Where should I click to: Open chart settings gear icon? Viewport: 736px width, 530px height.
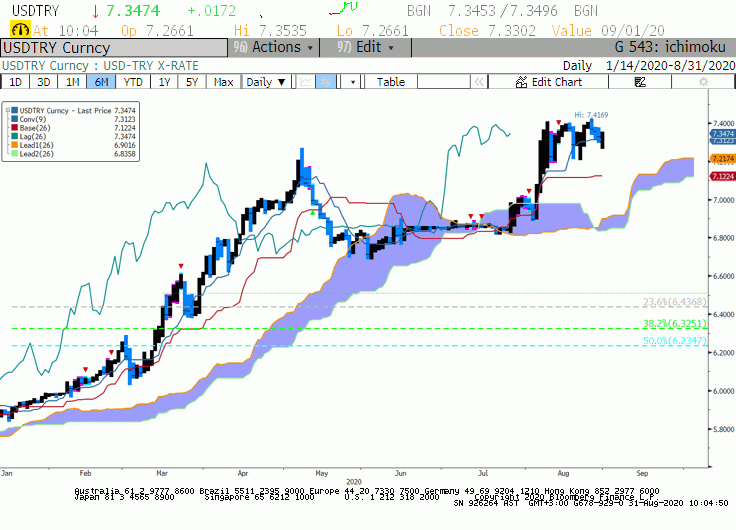pyautogui.click(x=703, y=82)
